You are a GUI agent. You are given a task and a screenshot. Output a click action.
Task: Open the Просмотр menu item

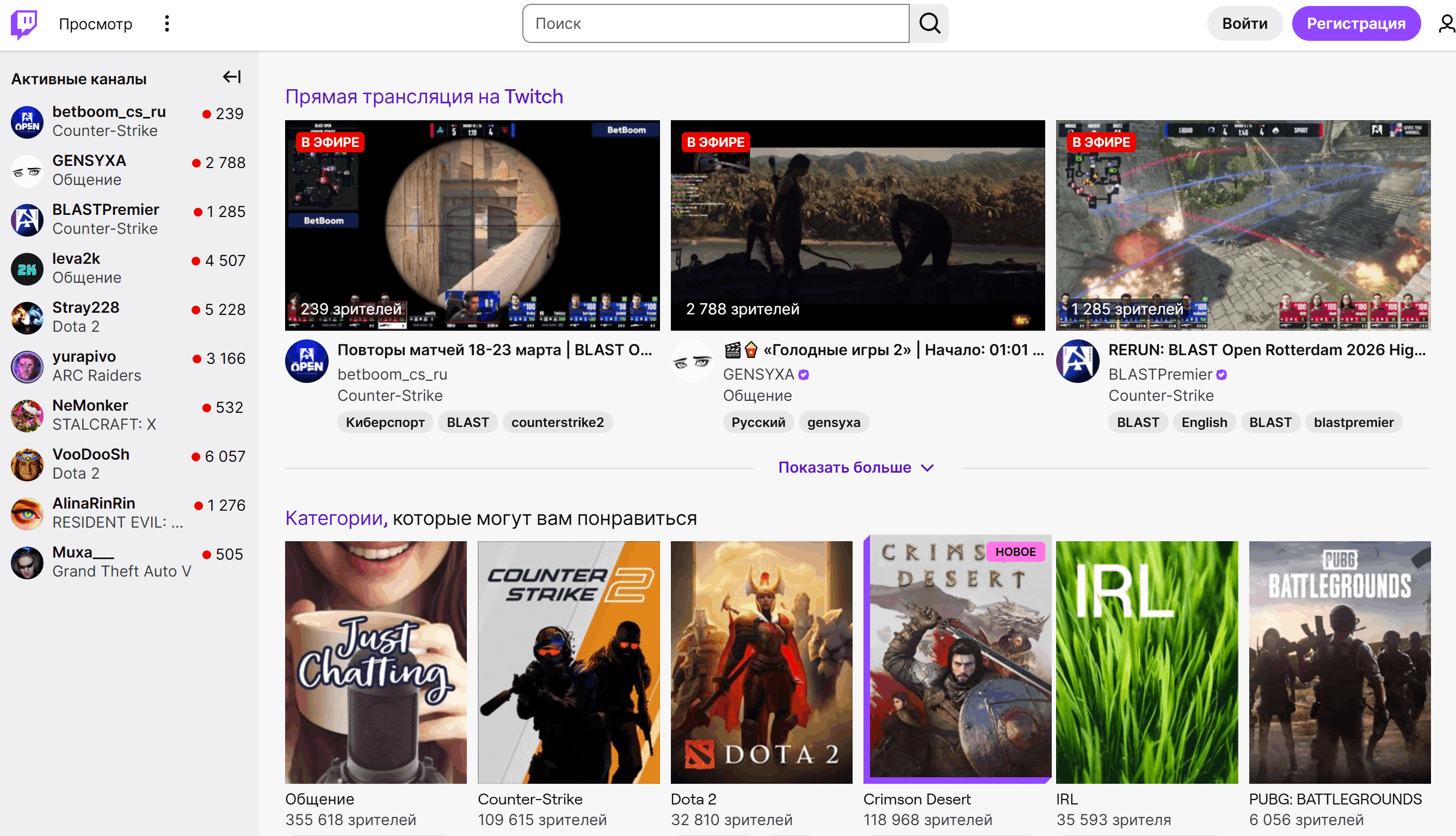click(95, 23)
